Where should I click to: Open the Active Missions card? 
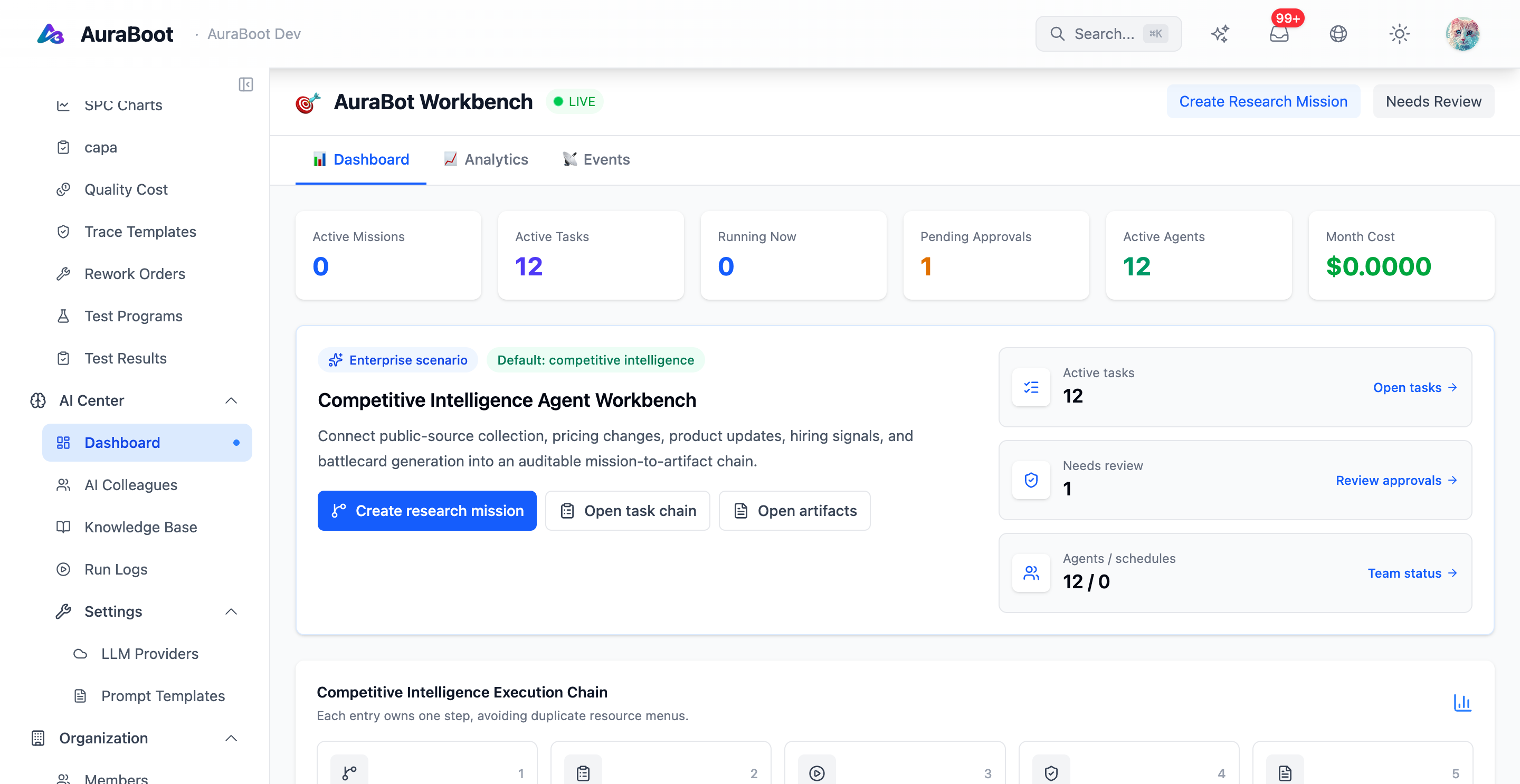388,255
